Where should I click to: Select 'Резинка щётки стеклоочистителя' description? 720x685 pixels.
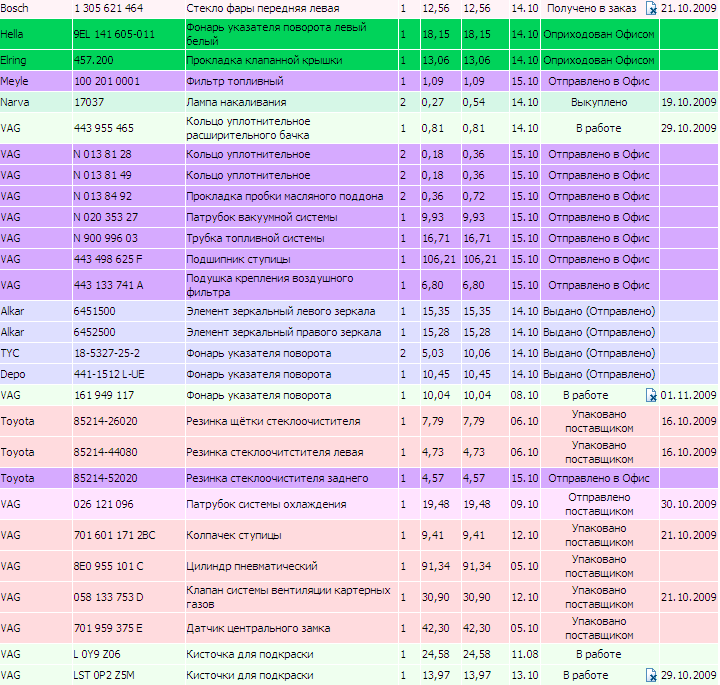tap(273, 421)
